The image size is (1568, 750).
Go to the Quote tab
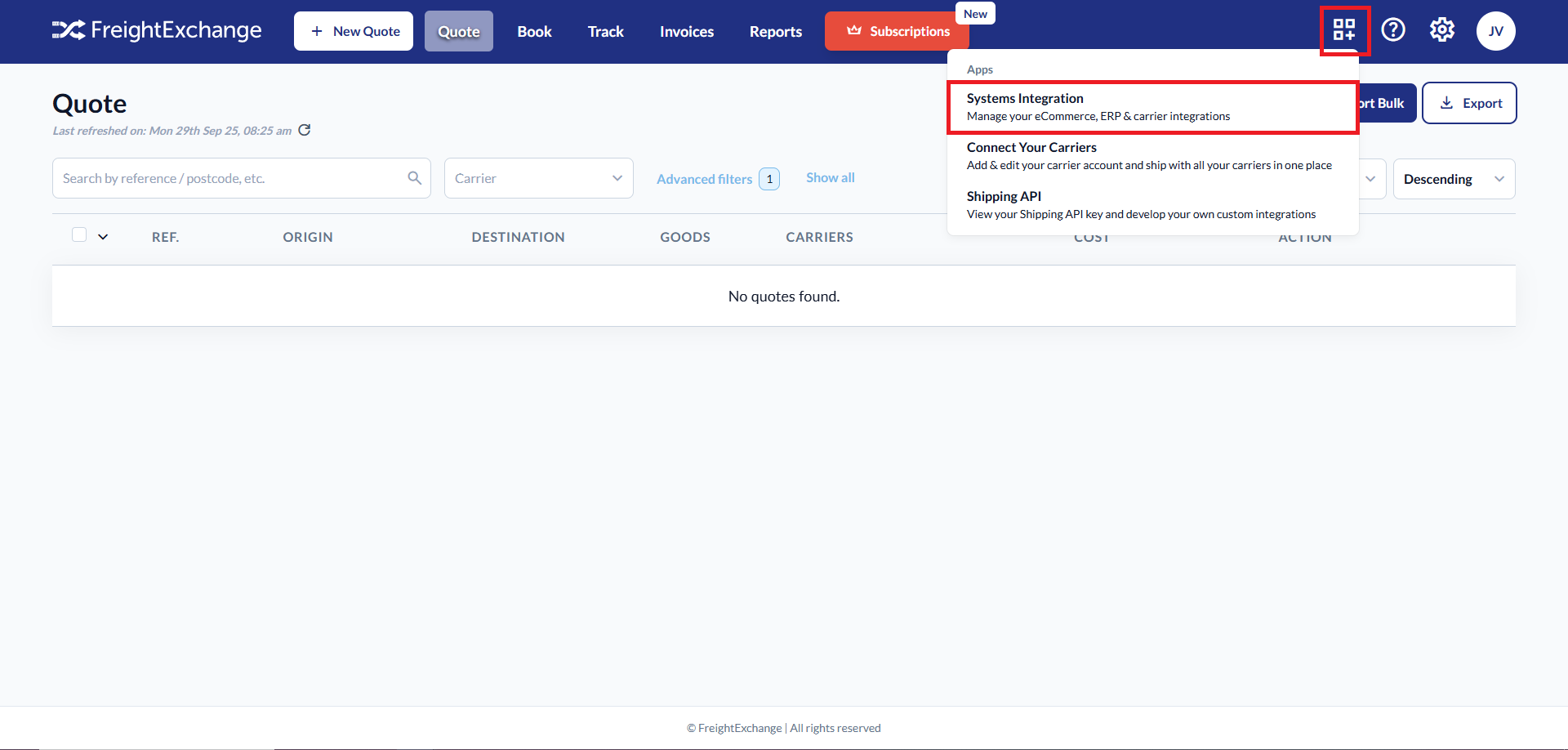pos(459,31)
